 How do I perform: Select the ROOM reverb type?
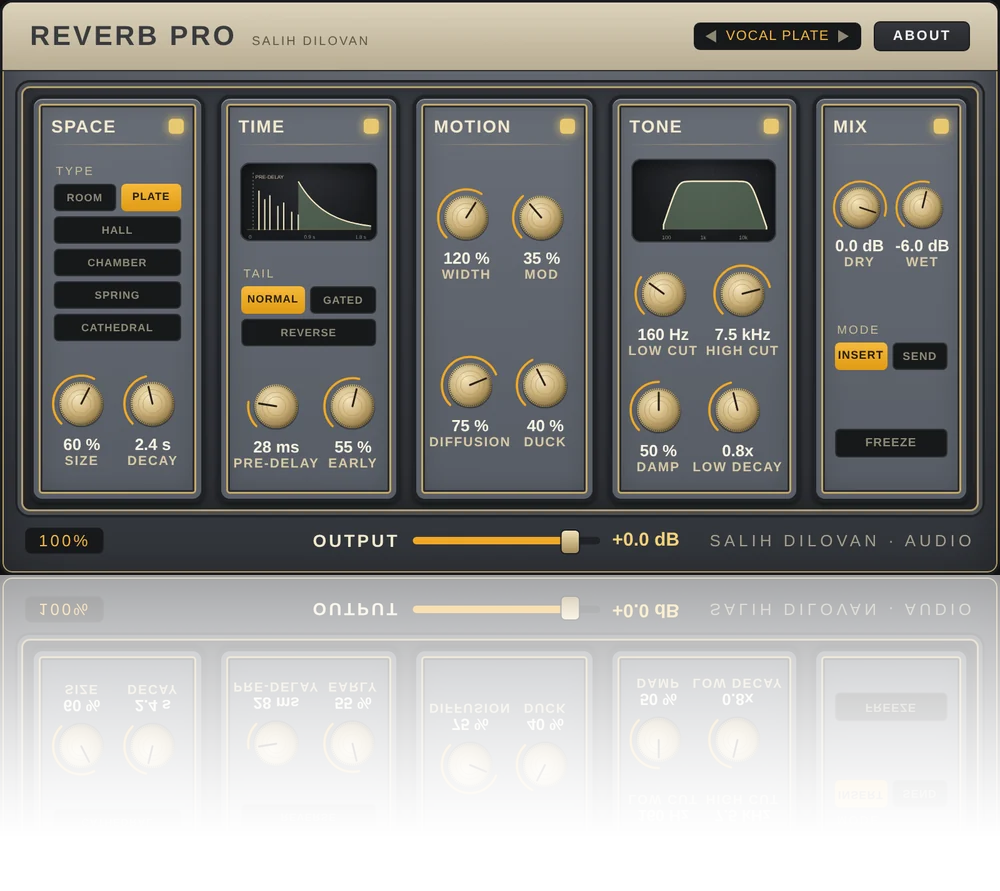85,198
